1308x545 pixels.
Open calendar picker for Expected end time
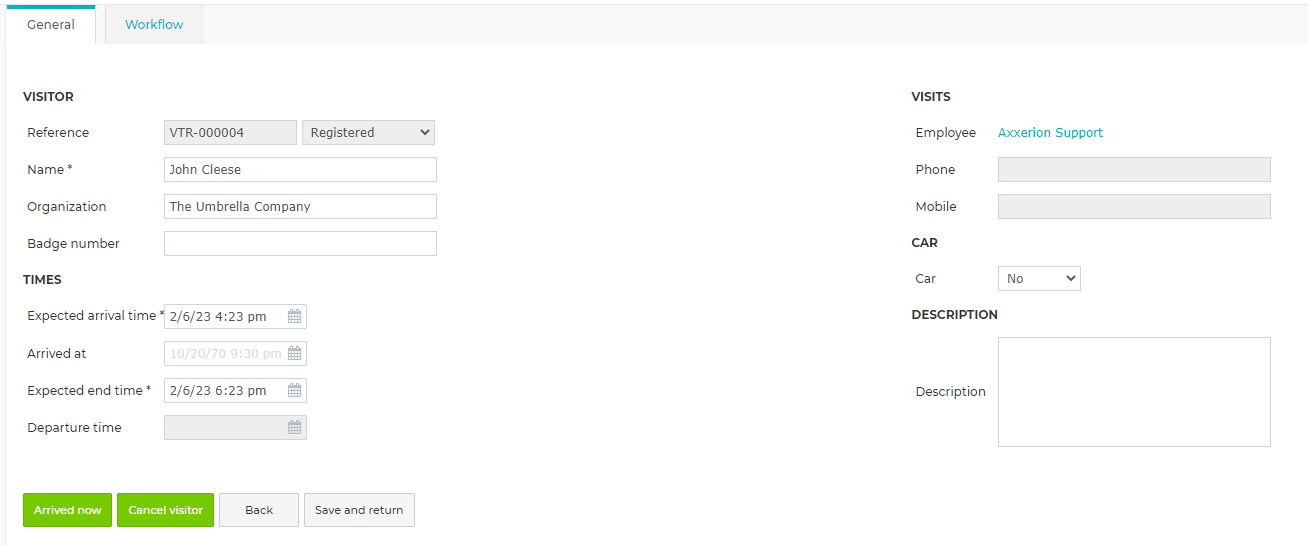coord(295,390)
